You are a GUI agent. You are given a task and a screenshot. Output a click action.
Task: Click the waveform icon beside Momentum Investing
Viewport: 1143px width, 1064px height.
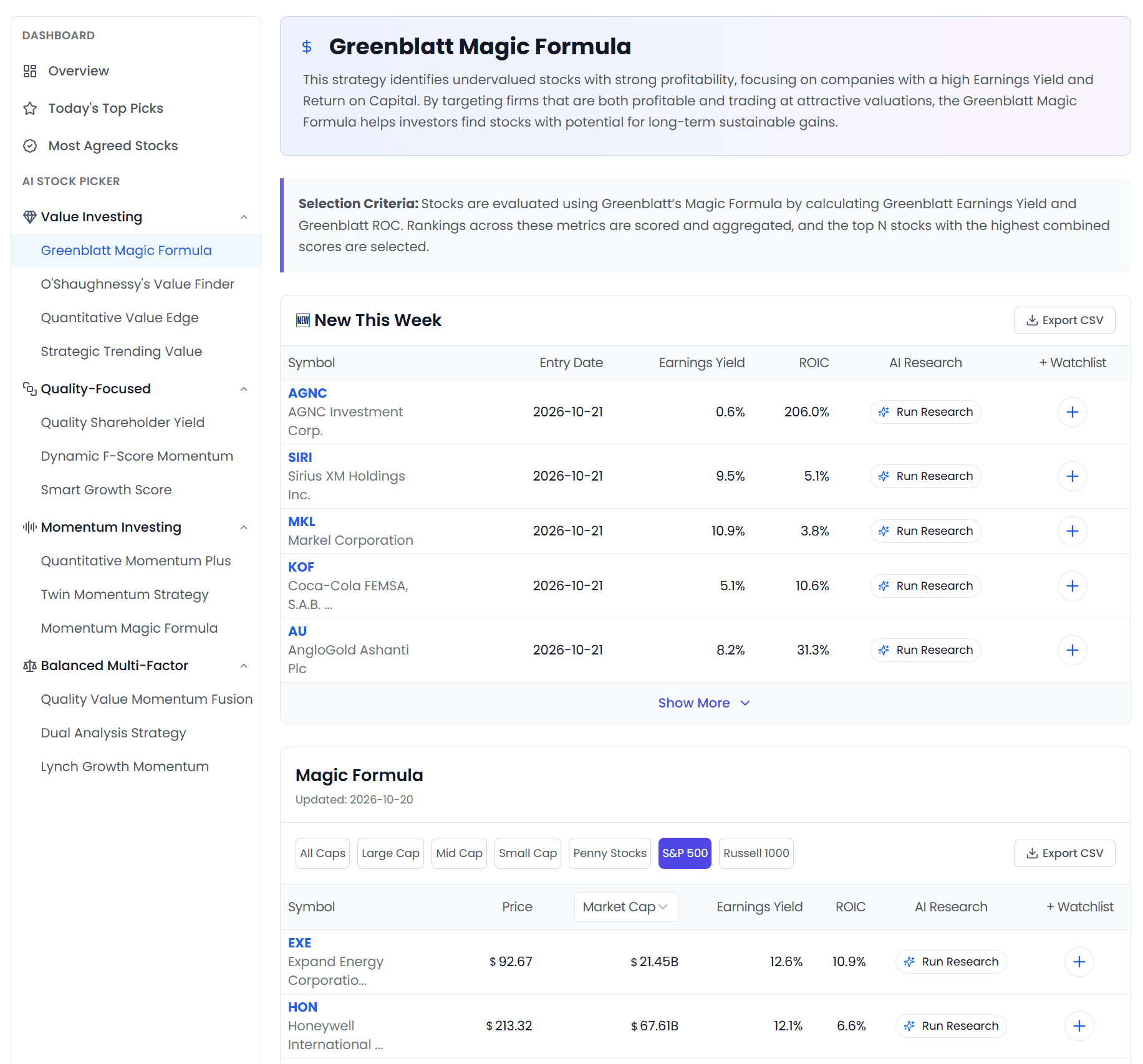29,527
